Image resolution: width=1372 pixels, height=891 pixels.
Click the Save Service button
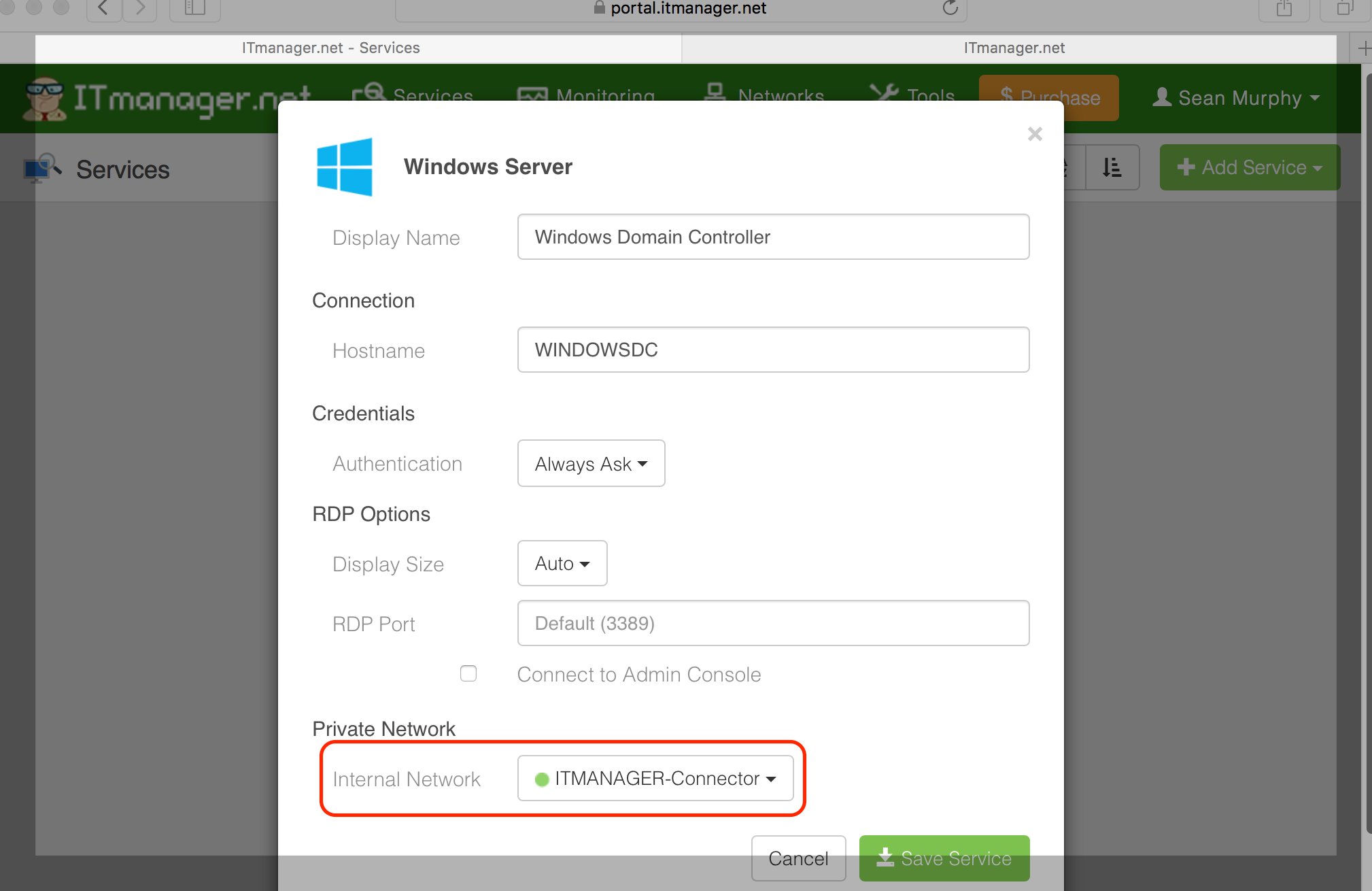pyautogui.click(x=944, y=858)
